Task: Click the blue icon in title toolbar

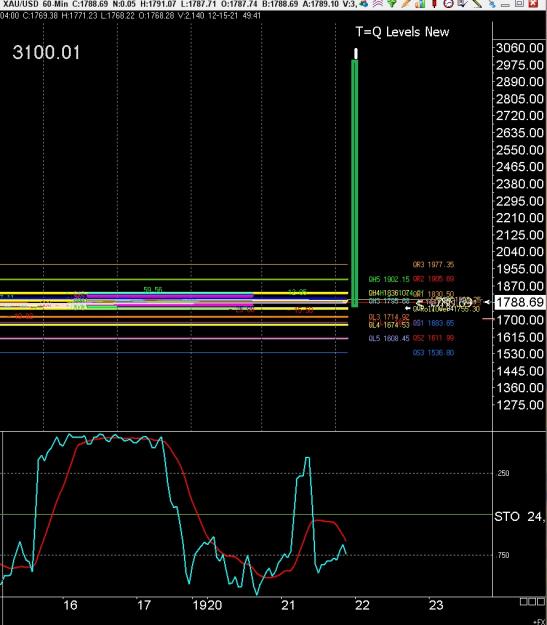Action: click(364, 4)
